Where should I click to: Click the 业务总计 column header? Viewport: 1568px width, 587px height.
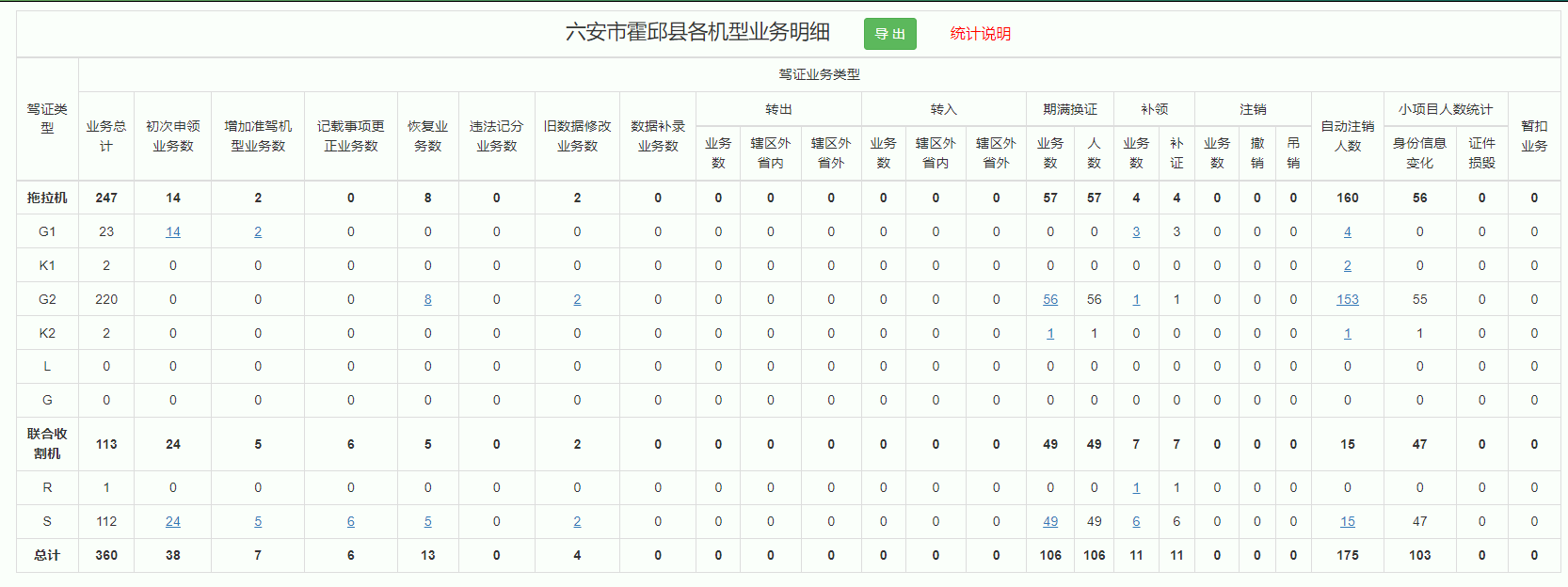click(106, 136)
